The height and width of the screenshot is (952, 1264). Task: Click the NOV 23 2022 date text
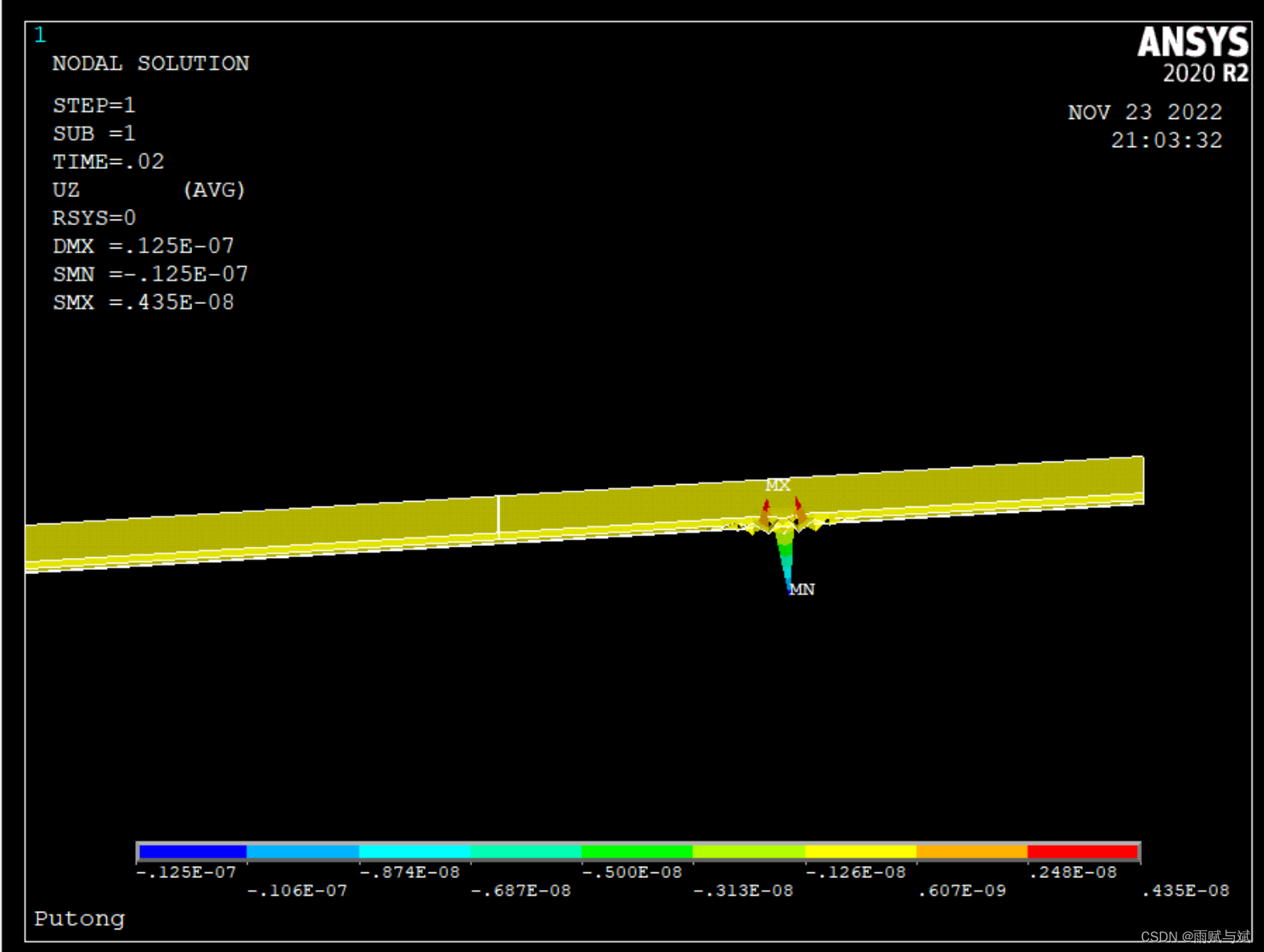(x=1145, y=112)
